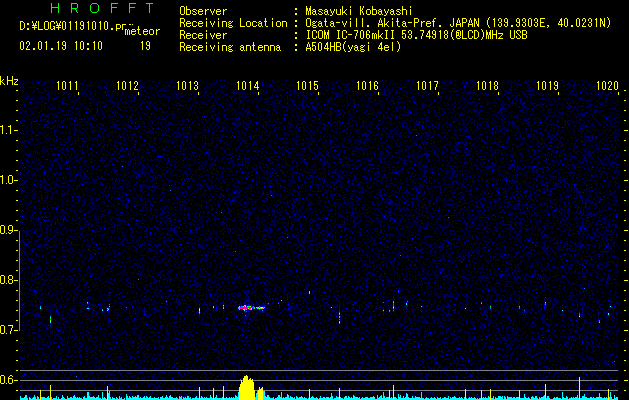Viewport: 629px width, 400px height.
Task: Click the kHz axis unit label
Action: pos(9,81)
